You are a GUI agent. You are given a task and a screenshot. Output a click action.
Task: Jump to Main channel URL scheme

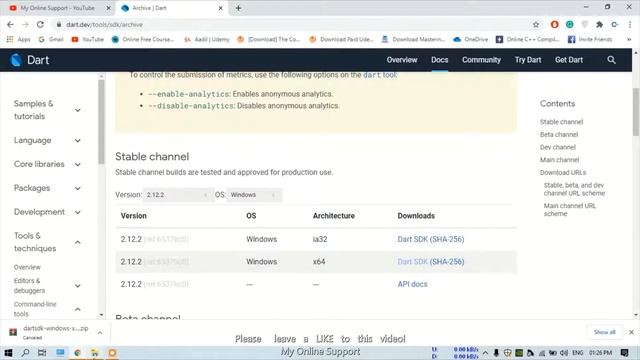point(570,209)
